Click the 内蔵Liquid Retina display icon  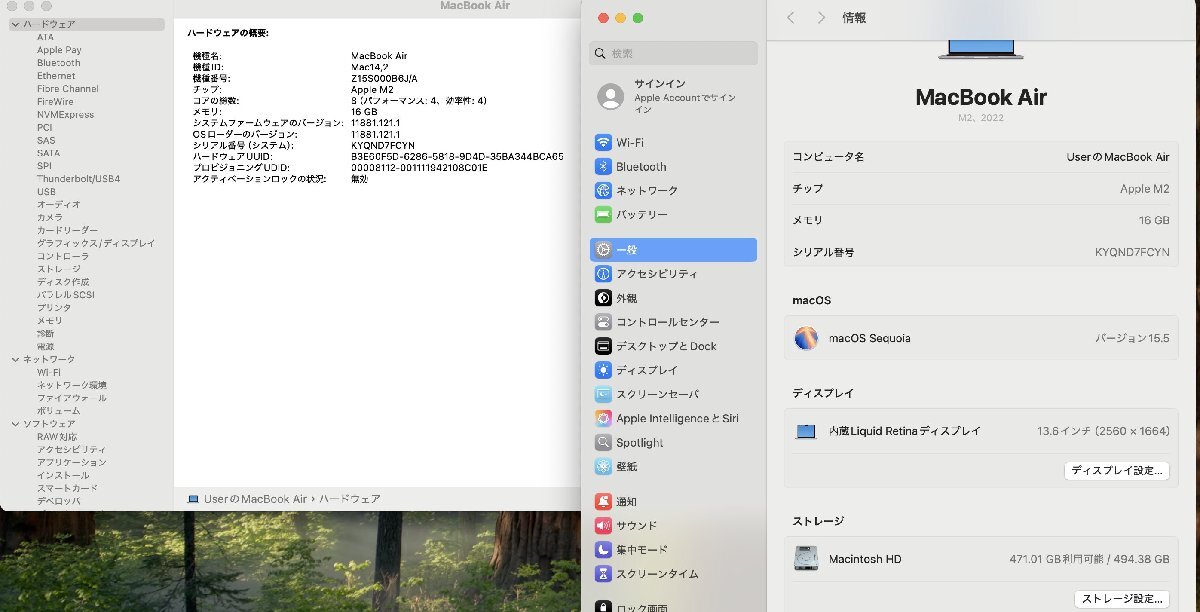[806, 431]
